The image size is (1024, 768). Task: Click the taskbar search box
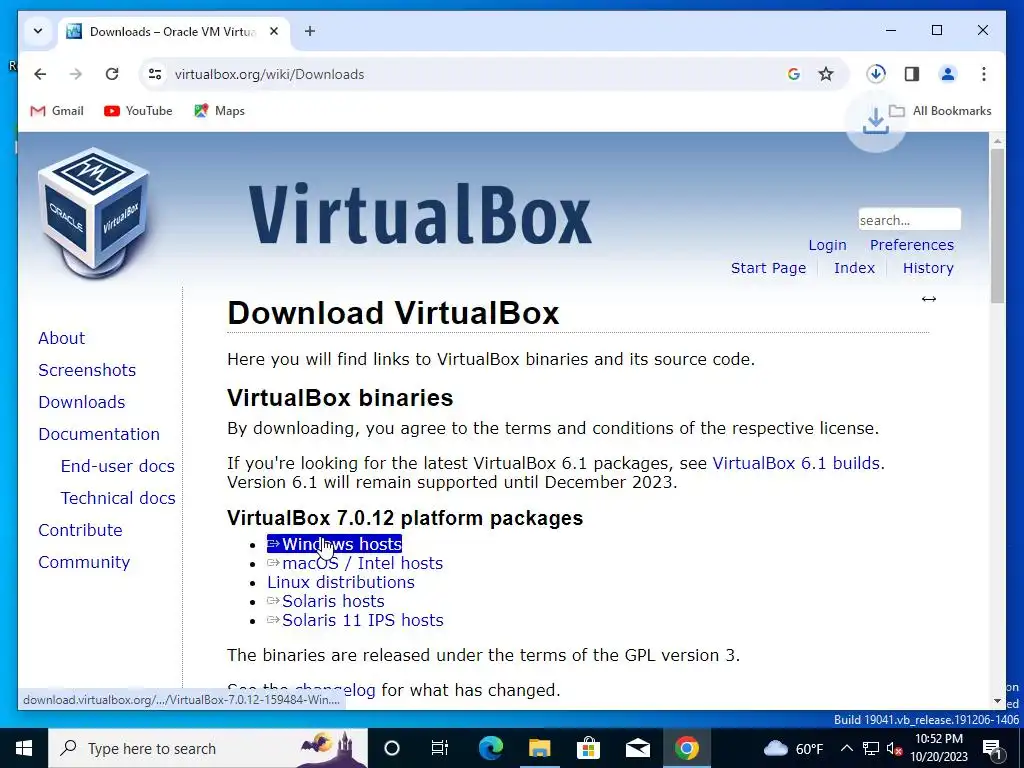pyautogui.click(x=208, y=748)
